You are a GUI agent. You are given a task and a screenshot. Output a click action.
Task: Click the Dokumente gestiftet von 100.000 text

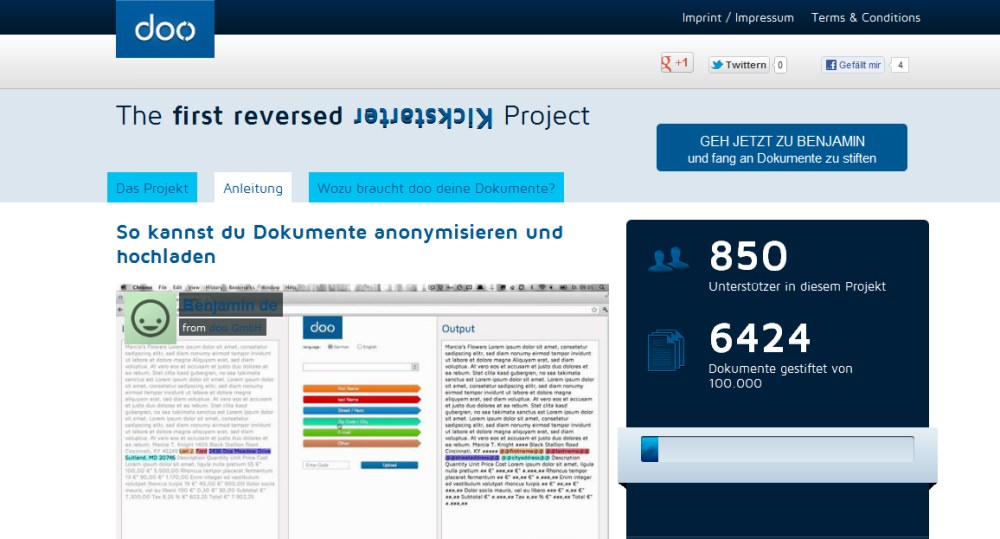coord(781,376)
